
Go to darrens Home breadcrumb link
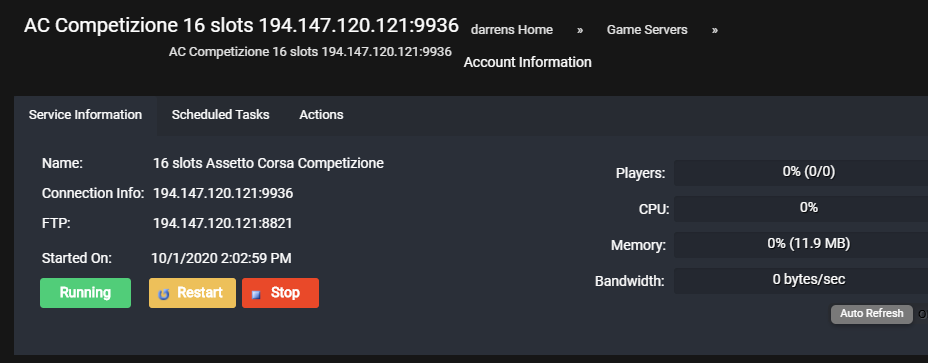coord(512,30)
